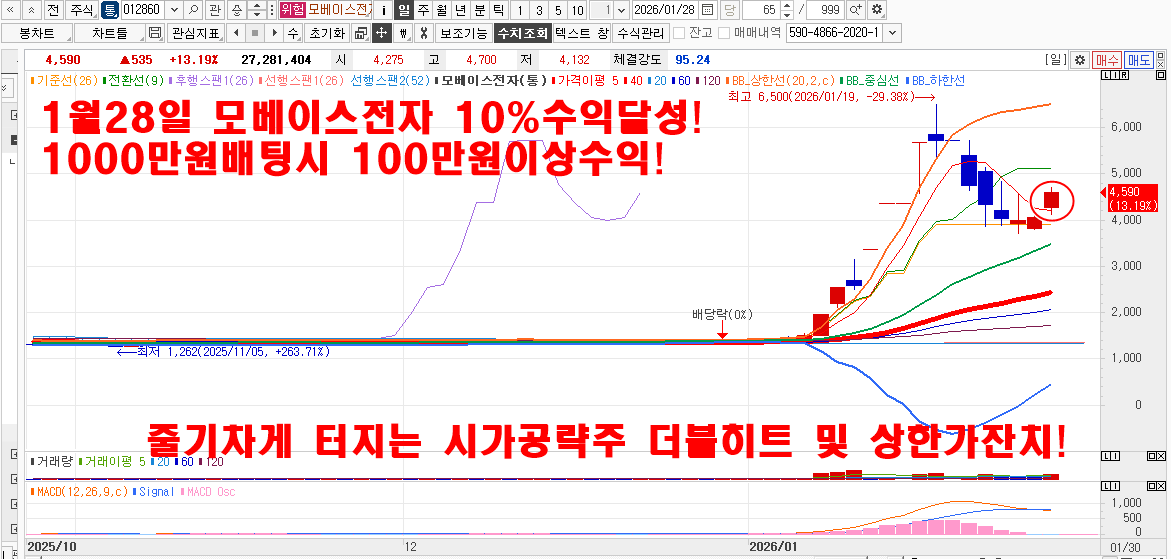1171x559 pixels.
Task: Switch to minute 분 period tab
Action: (x=479, y=9)
